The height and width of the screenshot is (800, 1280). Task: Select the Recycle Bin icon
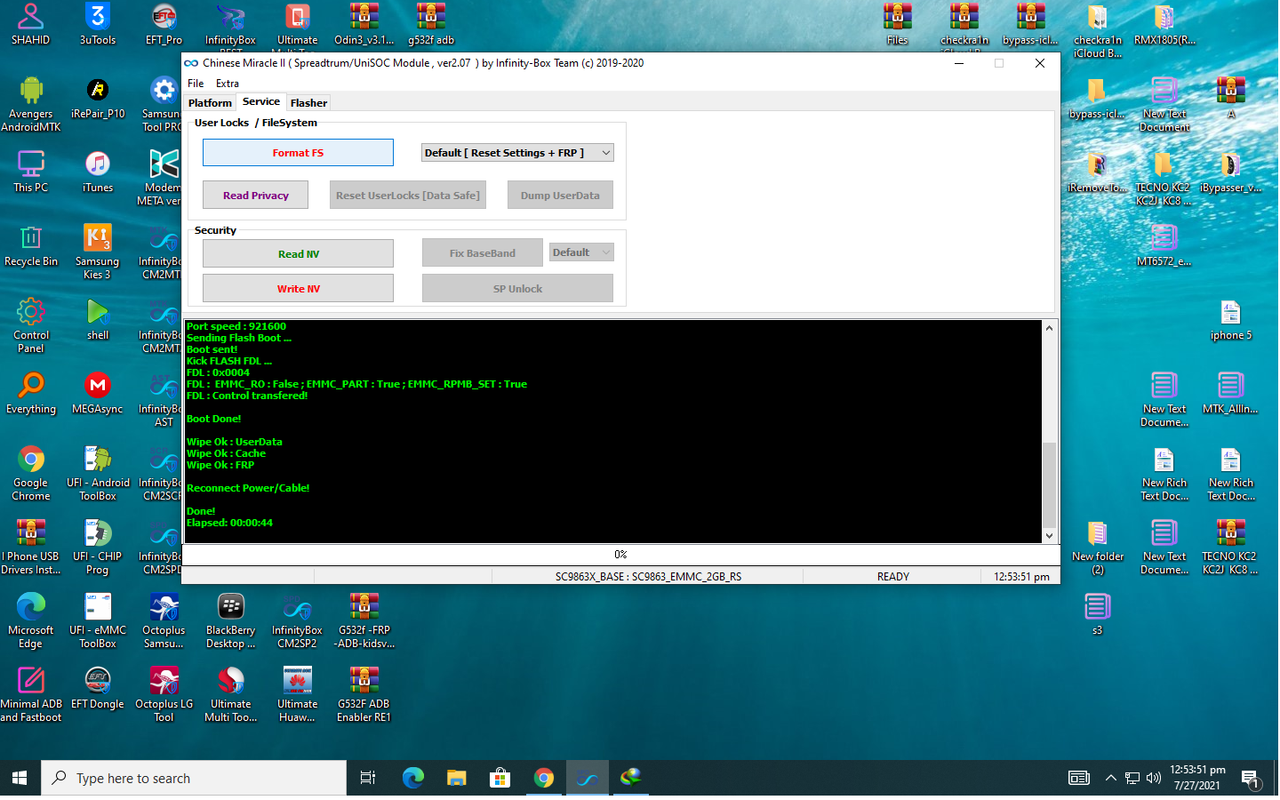[x=31, y=246]
